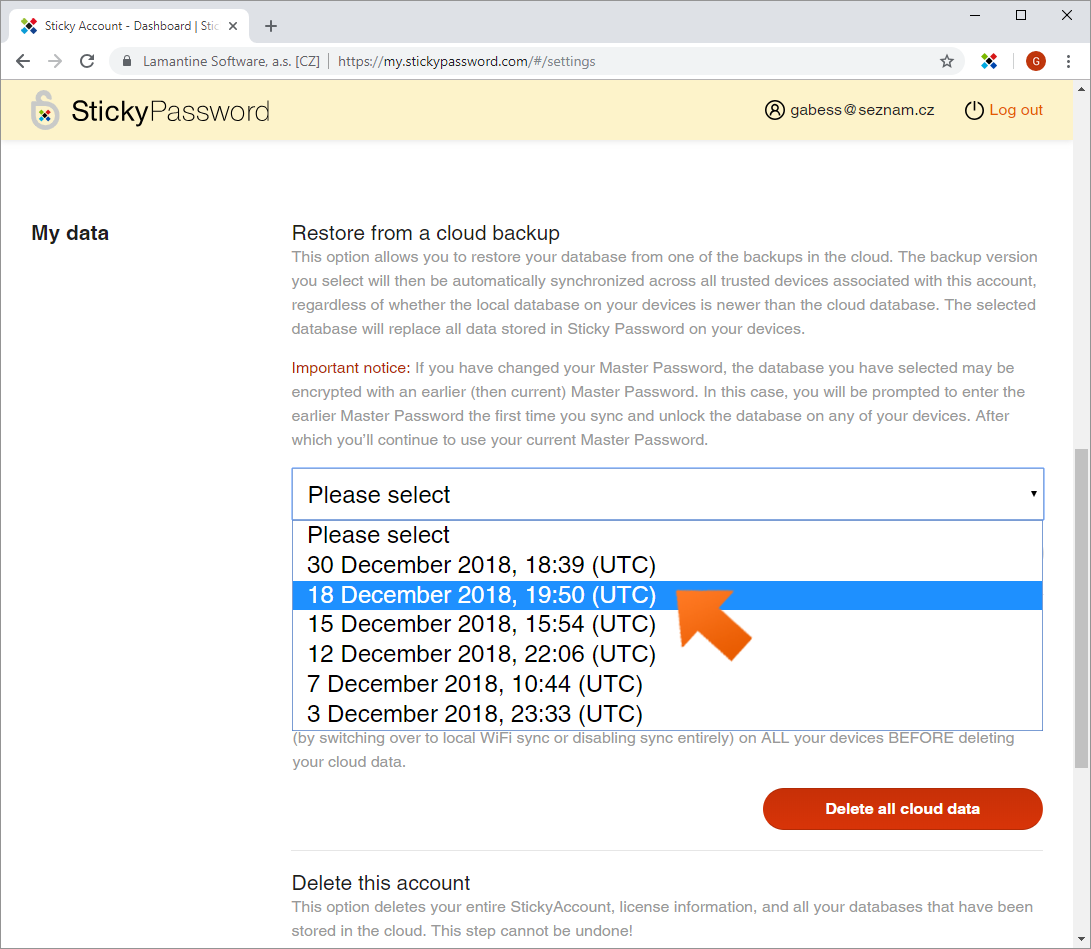The width and height of the screenshot is (1091, 949).
Task: Click the StickyPassword logo
Action: 150,111
